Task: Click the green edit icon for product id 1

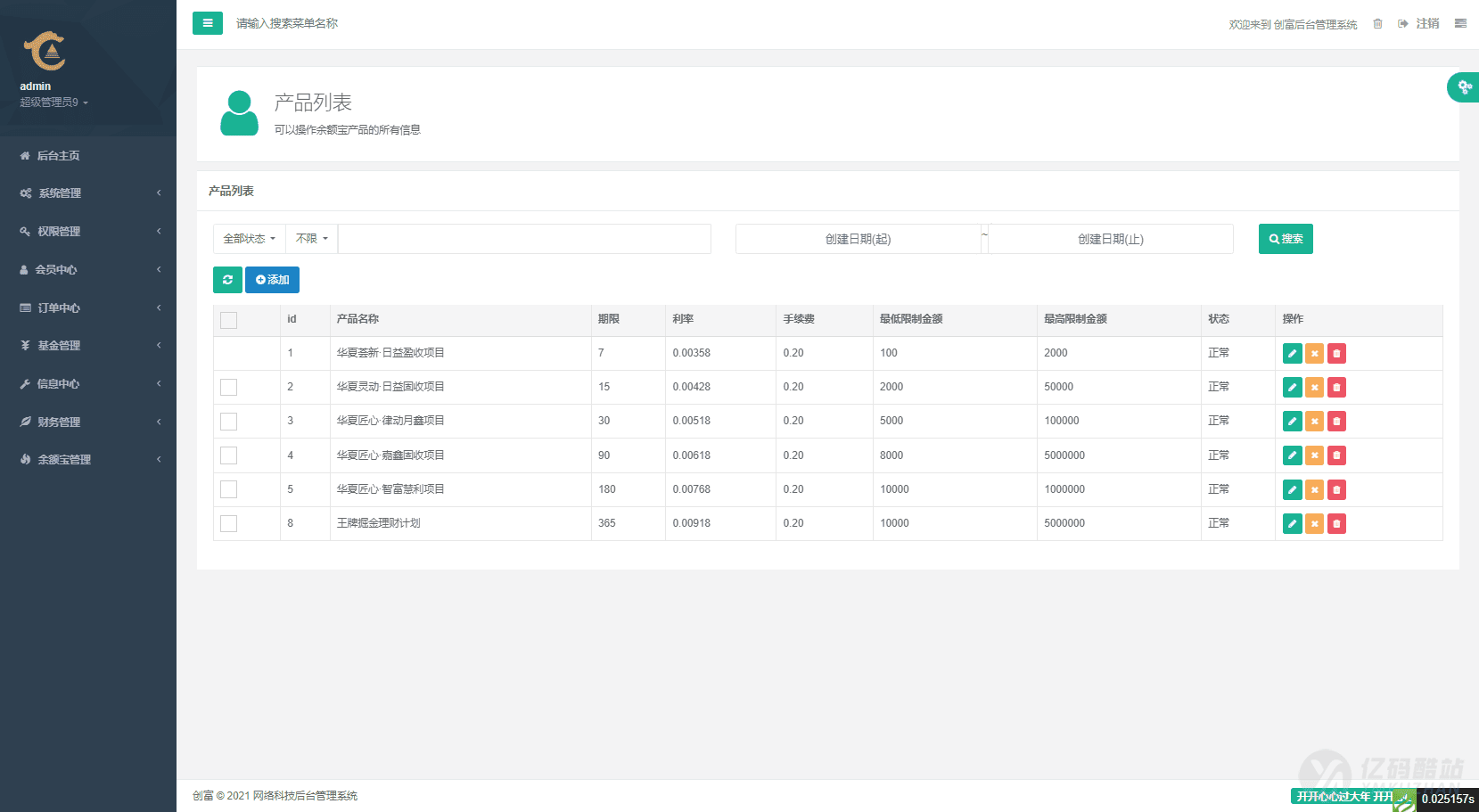Action: point(1292,354)
